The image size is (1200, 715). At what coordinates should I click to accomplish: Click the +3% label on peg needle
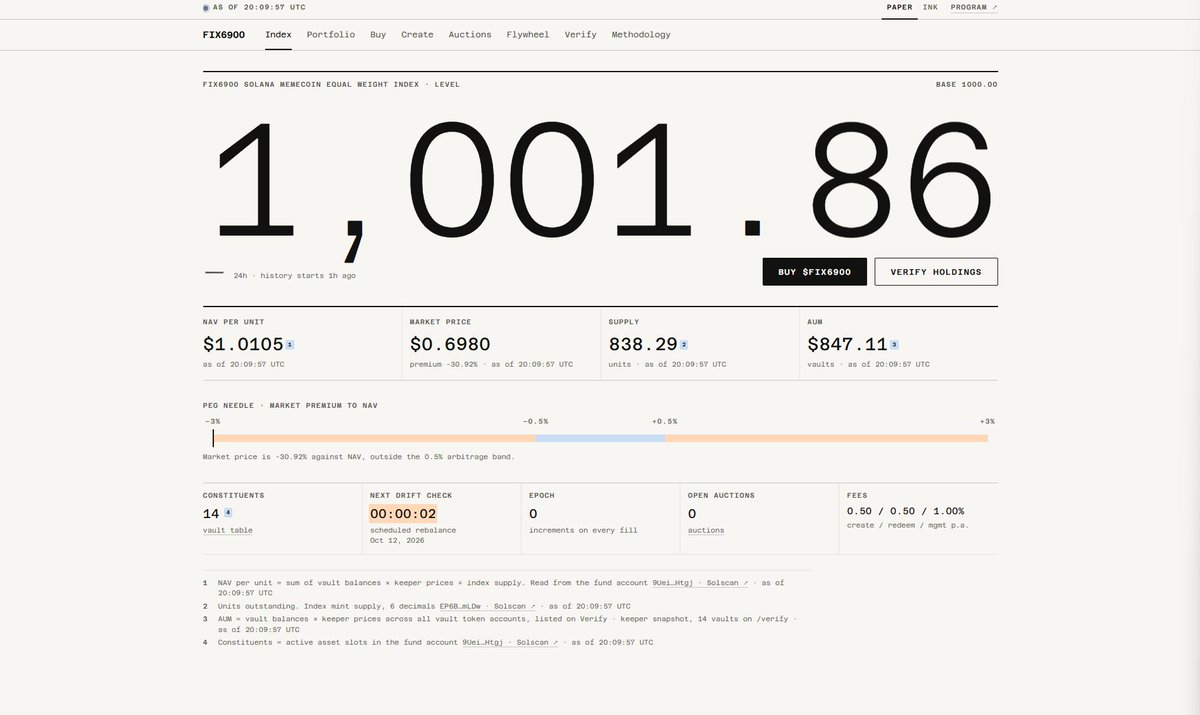click(987, 421)
